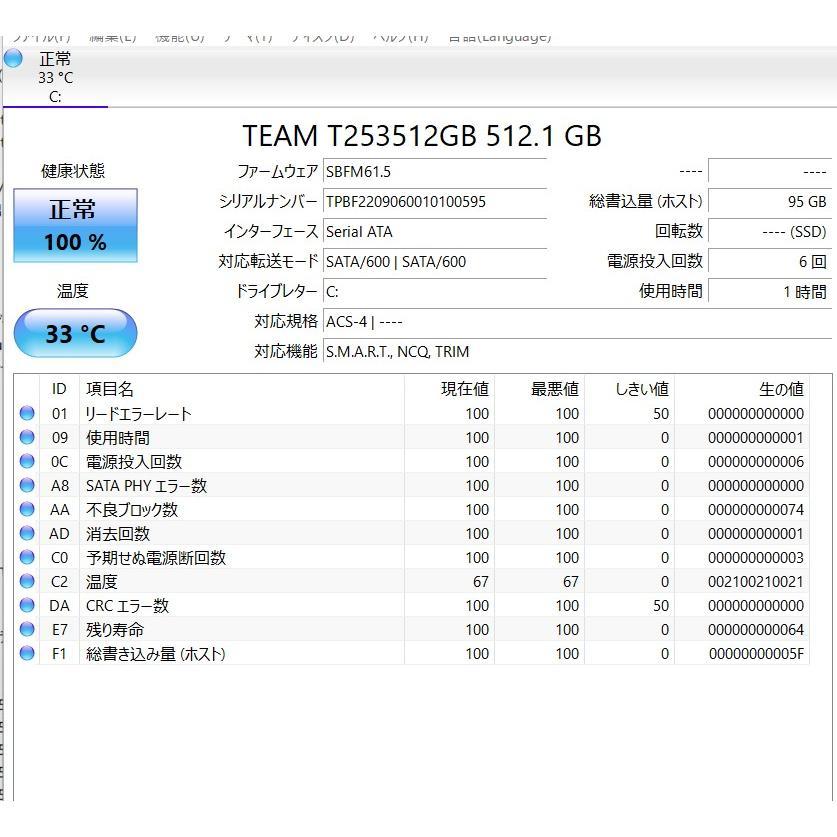
Task: Click raw value 000000000006
Action: click(755, 462)
